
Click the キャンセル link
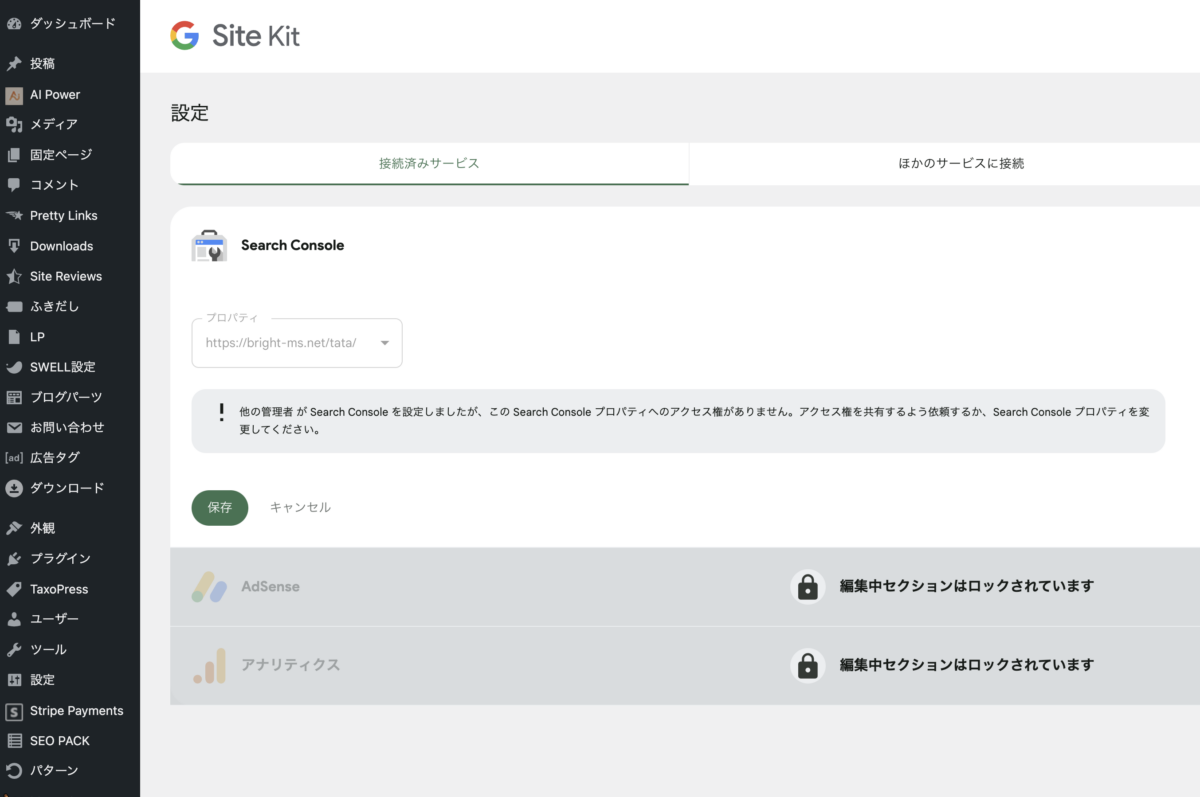(300, 507)
